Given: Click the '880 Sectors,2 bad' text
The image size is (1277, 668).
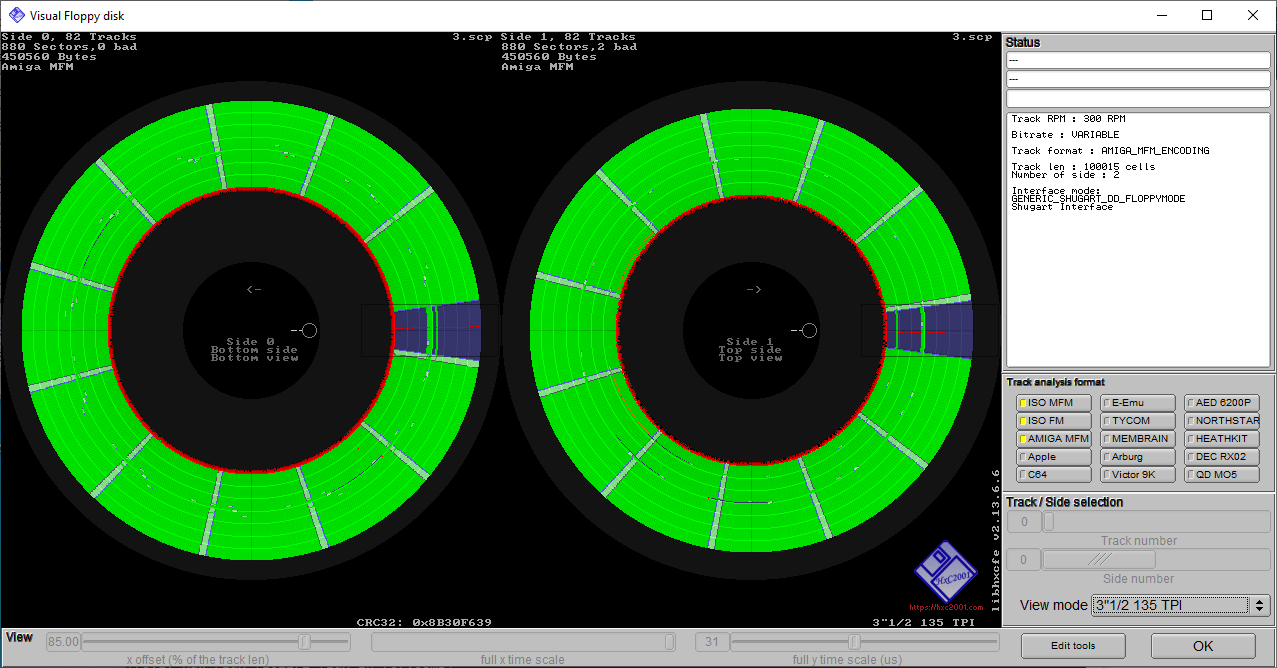Looking at the screenshot, I should (569, 47).
